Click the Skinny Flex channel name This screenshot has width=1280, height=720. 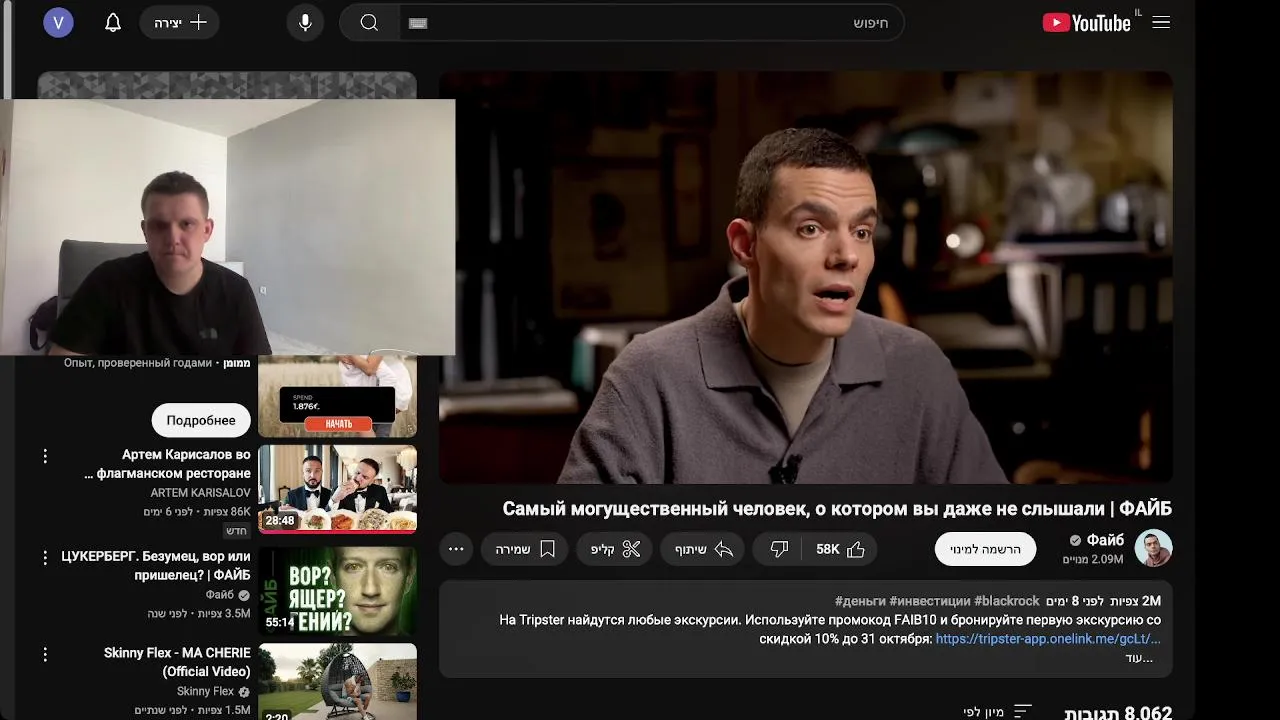click(206, 691)
